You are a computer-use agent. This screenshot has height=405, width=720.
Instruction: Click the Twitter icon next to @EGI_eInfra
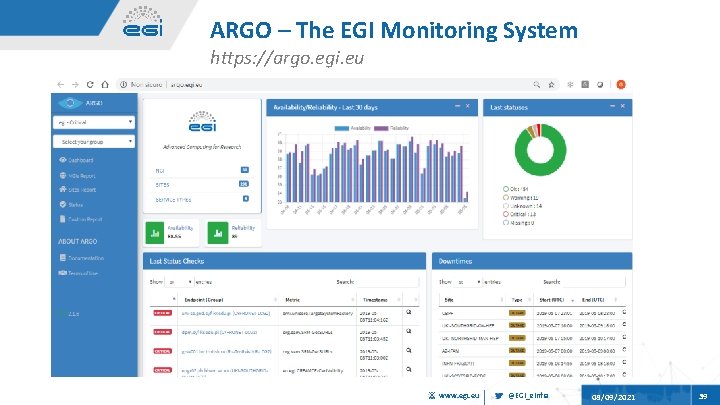click(499, 395)
